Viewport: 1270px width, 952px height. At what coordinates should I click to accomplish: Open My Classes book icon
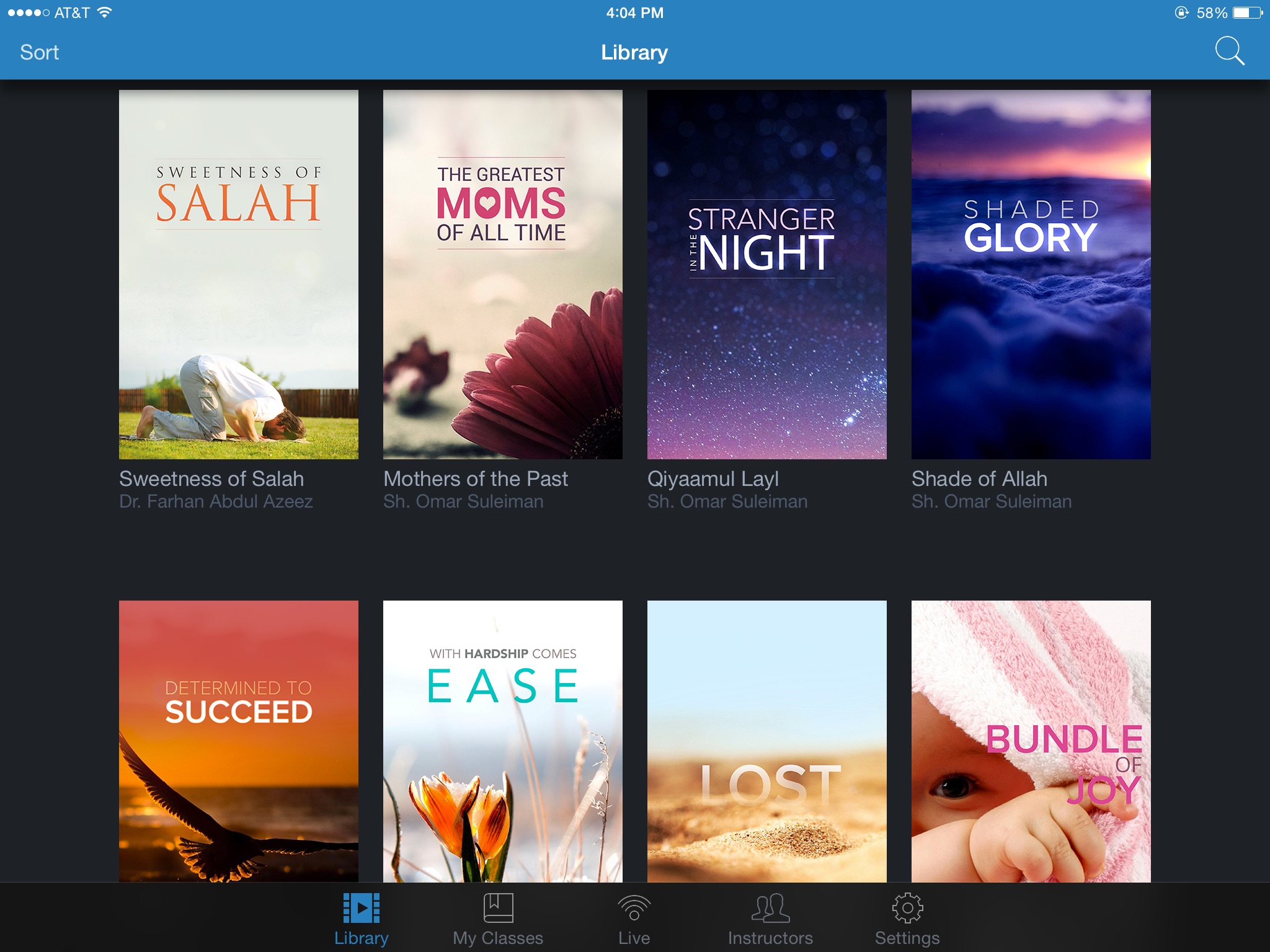coord(498,909)
